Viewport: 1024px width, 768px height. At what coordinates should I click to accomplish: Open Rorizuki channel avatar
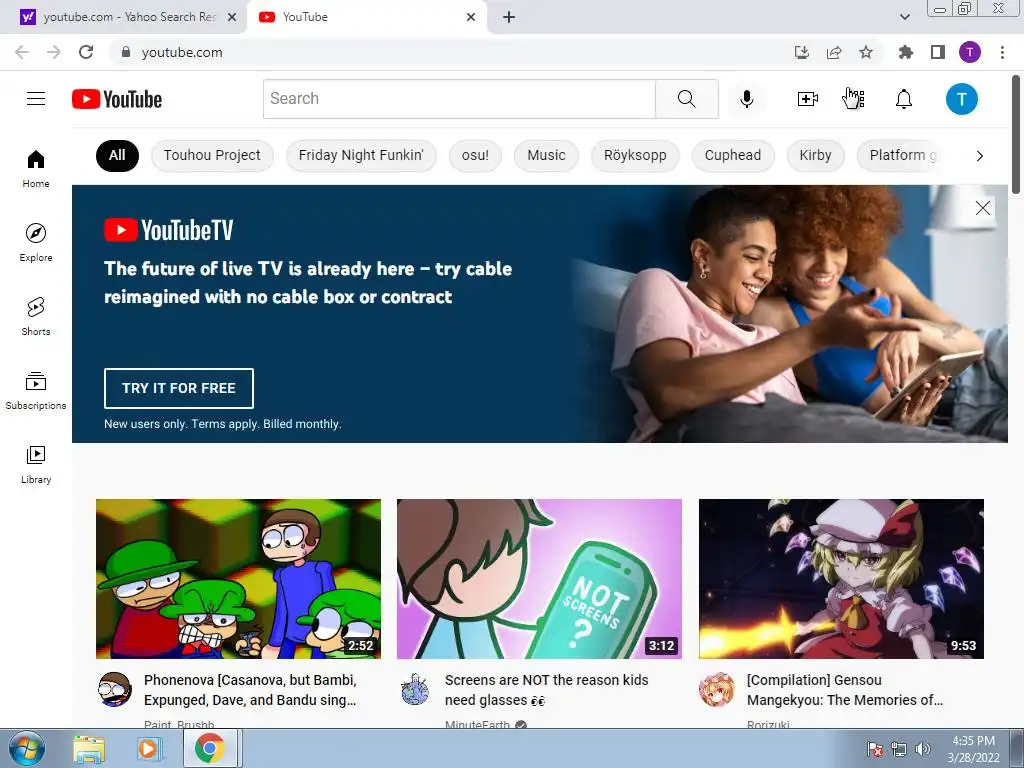pyautogui.click(x=716, y=690)
